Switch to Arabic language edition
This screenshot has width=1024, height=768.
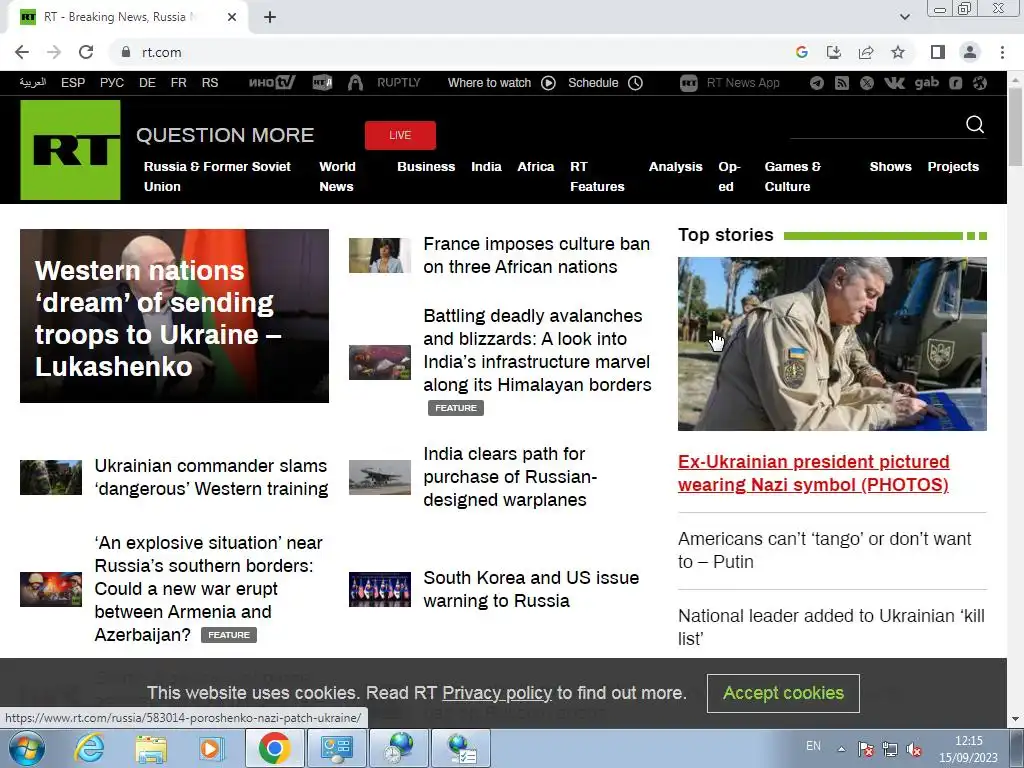click(33, 82)
